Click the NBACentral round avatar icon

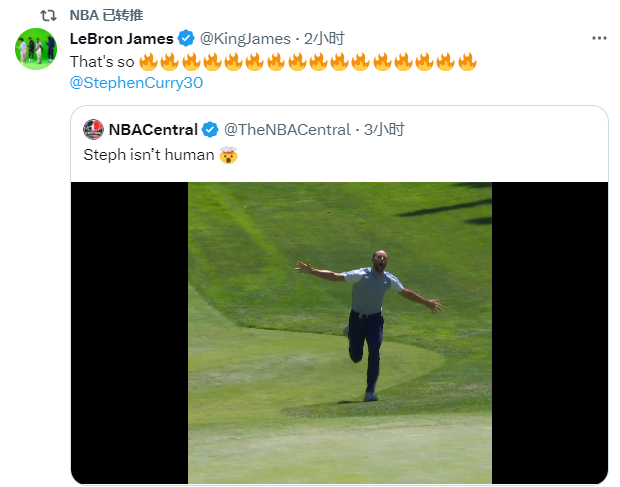tap(93, 129)
